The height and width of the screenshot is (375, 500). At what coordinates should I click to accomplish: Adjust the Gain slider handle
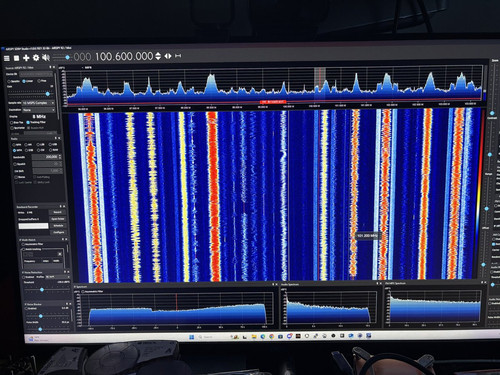pos(48,94)
